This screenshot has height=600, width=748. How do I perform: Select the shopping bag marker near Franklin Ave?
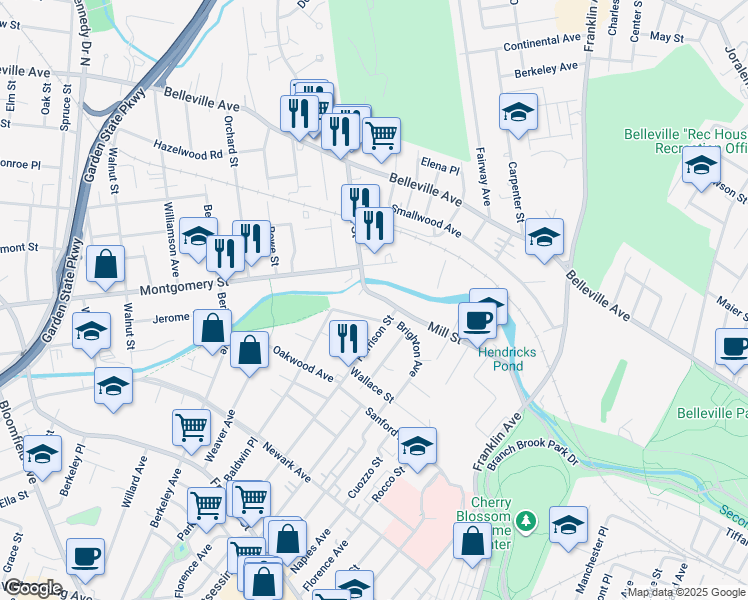point(472,541)
